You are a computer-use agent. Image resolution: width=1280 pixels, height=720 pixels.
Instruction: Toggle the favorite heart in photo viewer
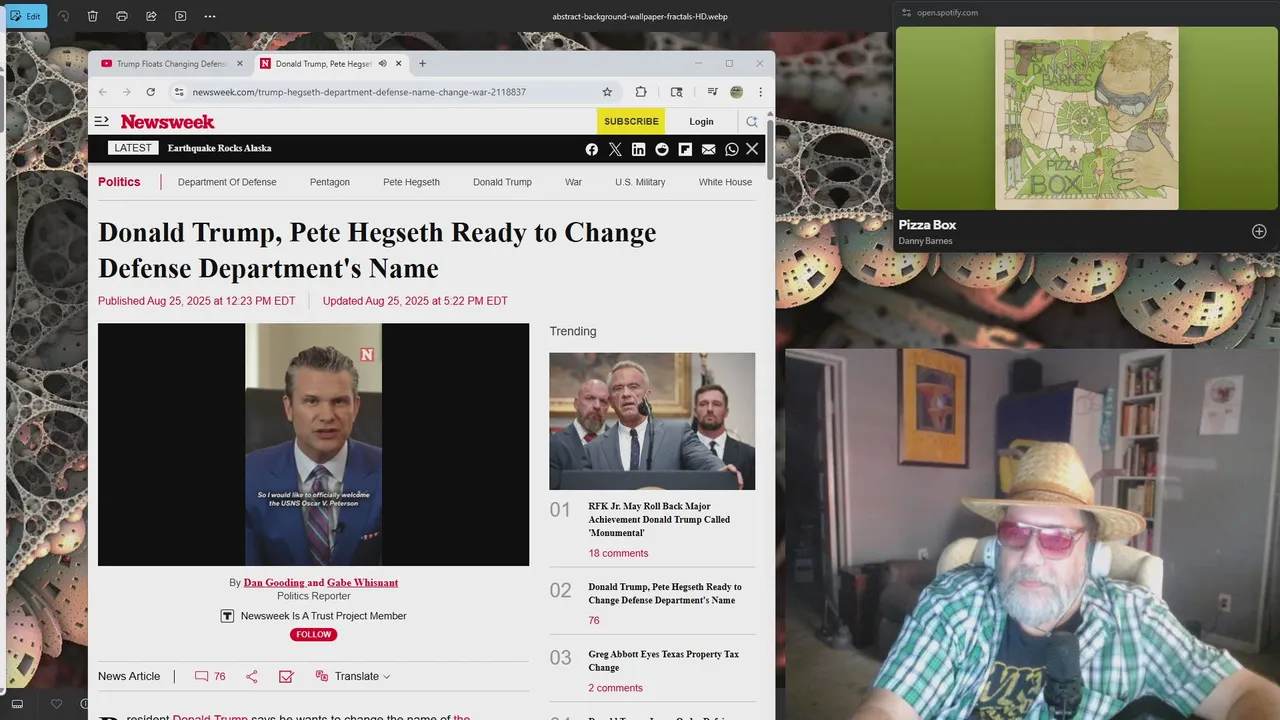pos(56,704)
